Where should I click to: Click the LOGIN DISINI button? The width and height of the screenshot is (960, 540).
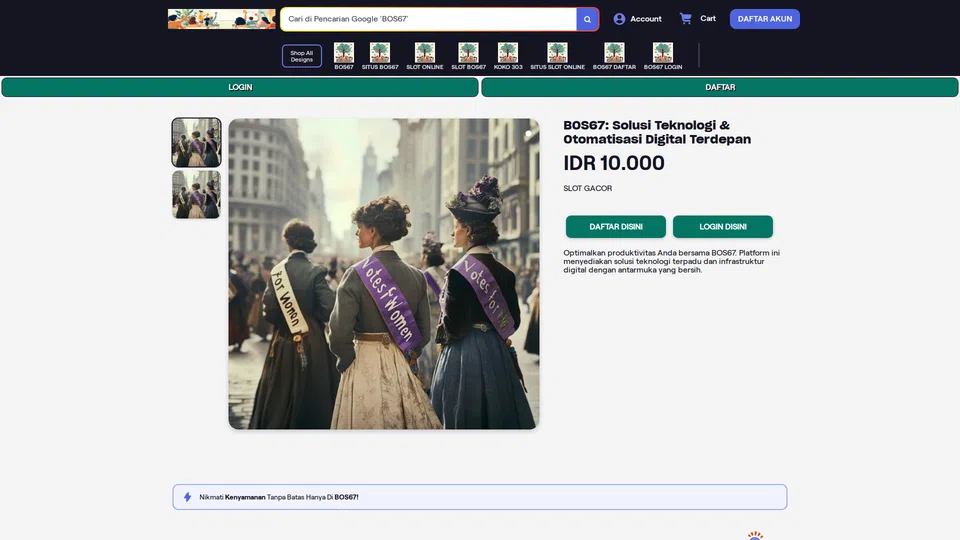[722, 227]
